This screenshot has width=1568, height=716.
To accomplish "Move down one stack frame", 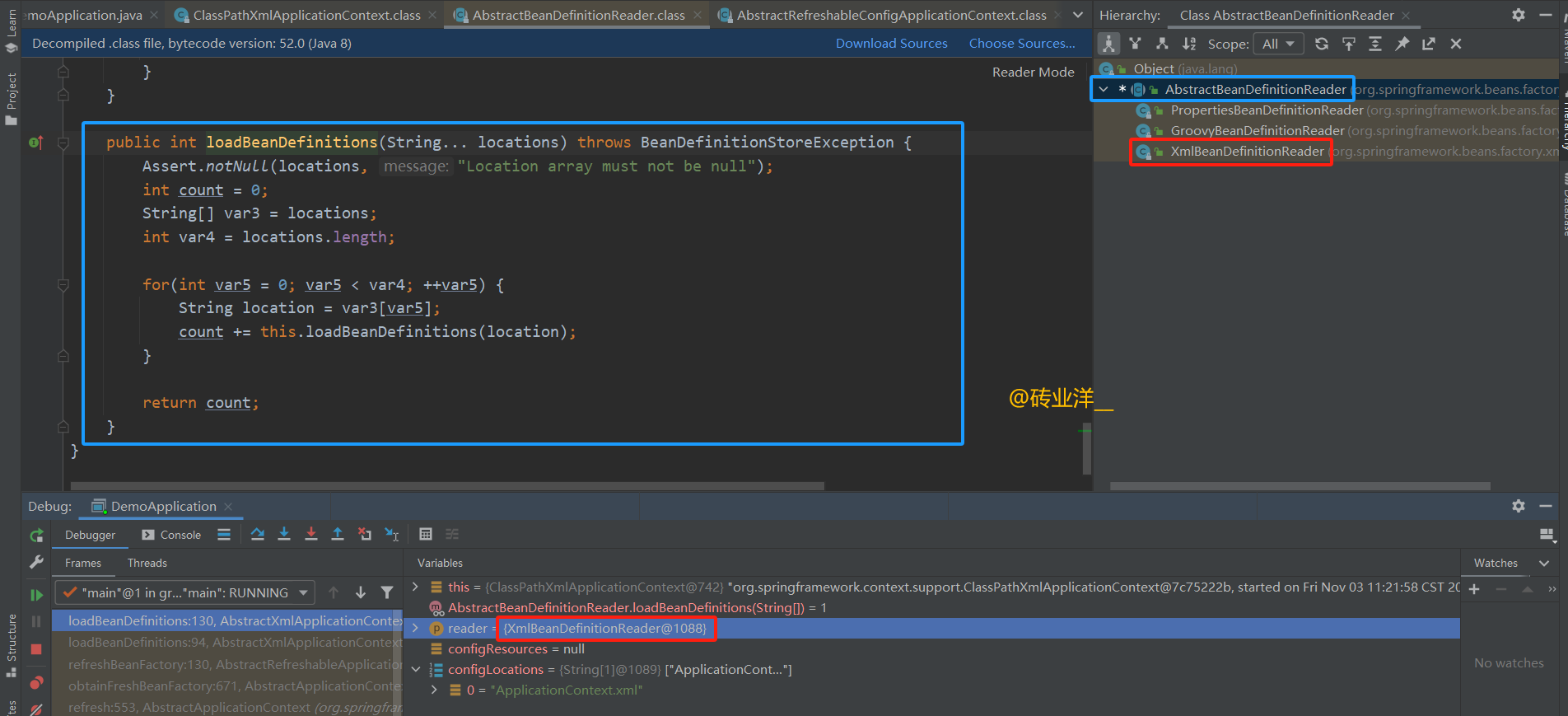I will [x=361, y=593].
